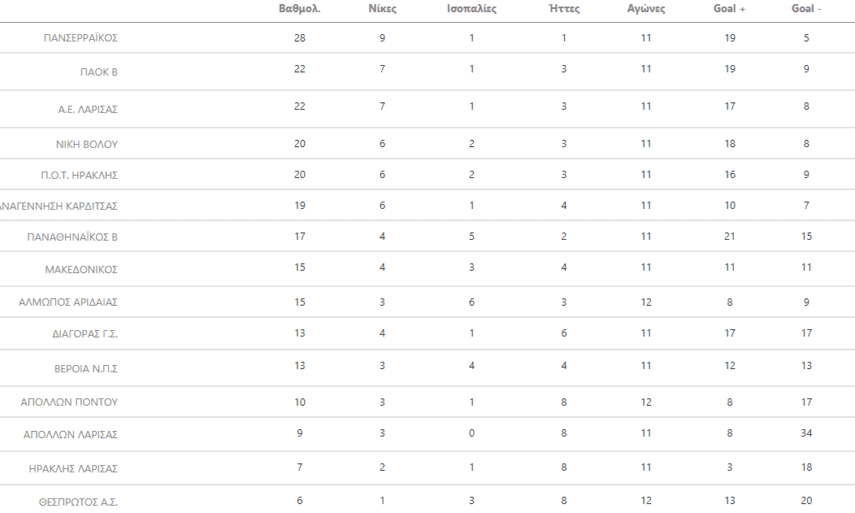Click the Goal - column header

click(x=806, y=10)
